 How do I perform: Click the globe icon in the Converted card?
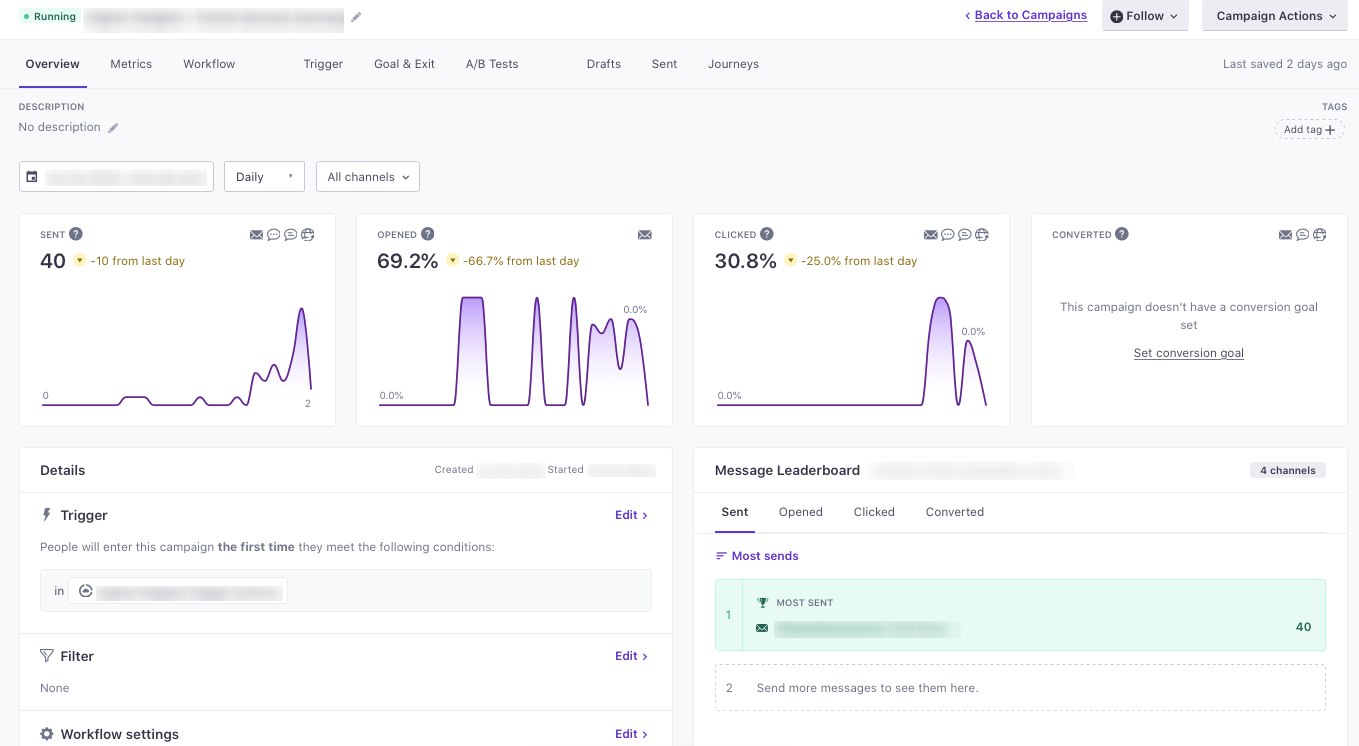pyautogui.click(x=1319, y=235)
